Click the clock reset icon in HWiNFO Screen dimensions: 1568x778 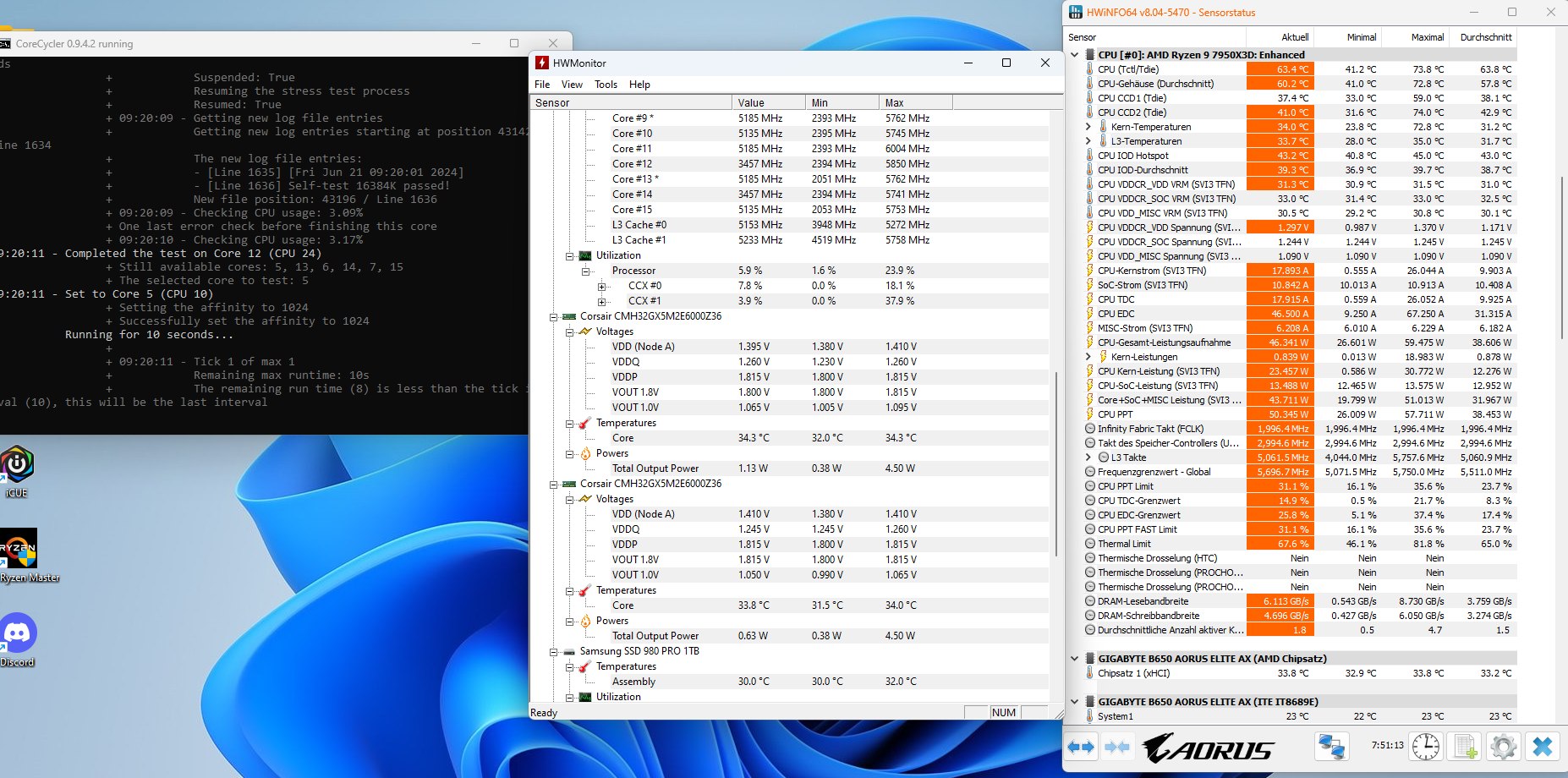tap(1426, 747)
